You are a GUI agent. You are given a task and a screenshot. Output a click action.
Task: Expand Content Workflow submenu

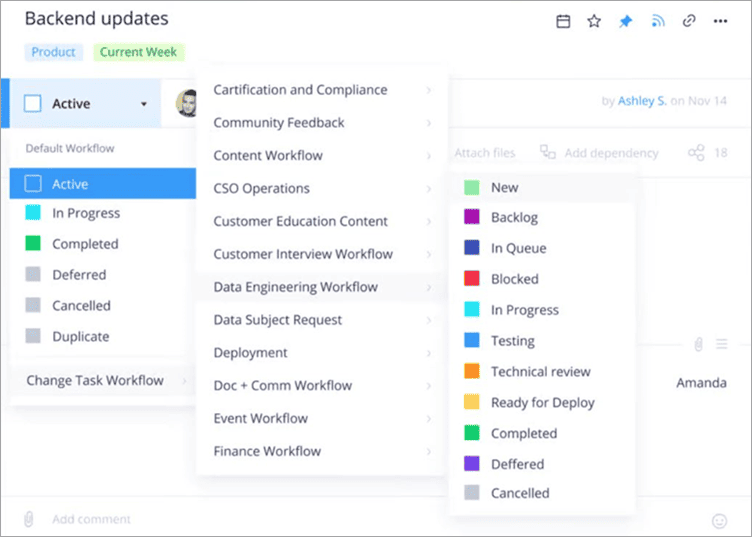click(x=321, y=156)
